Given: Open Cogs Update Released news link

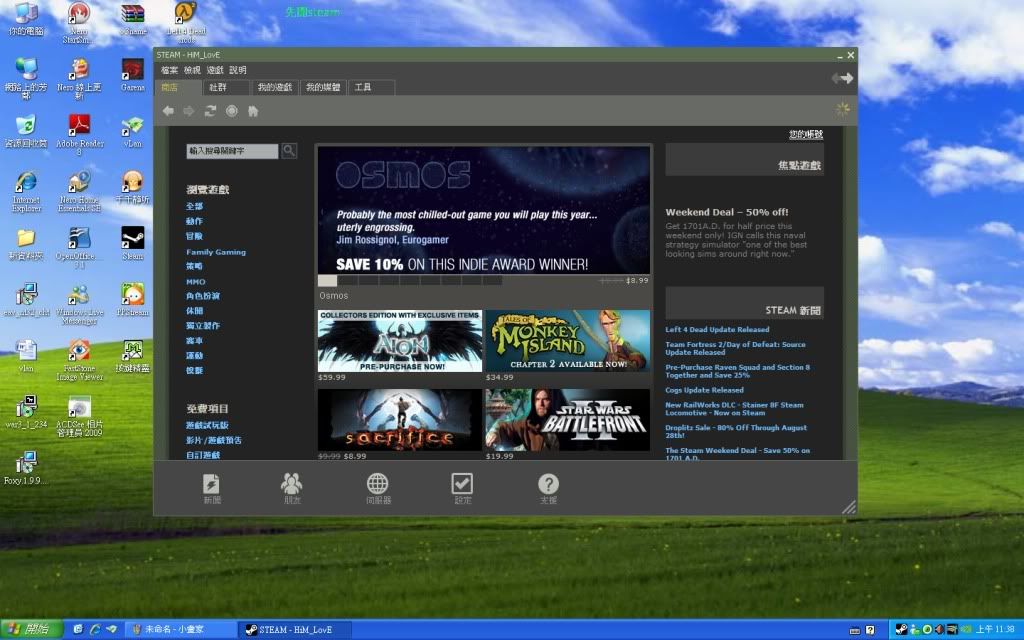Looking at the screenshot, I should coord(704,390).
